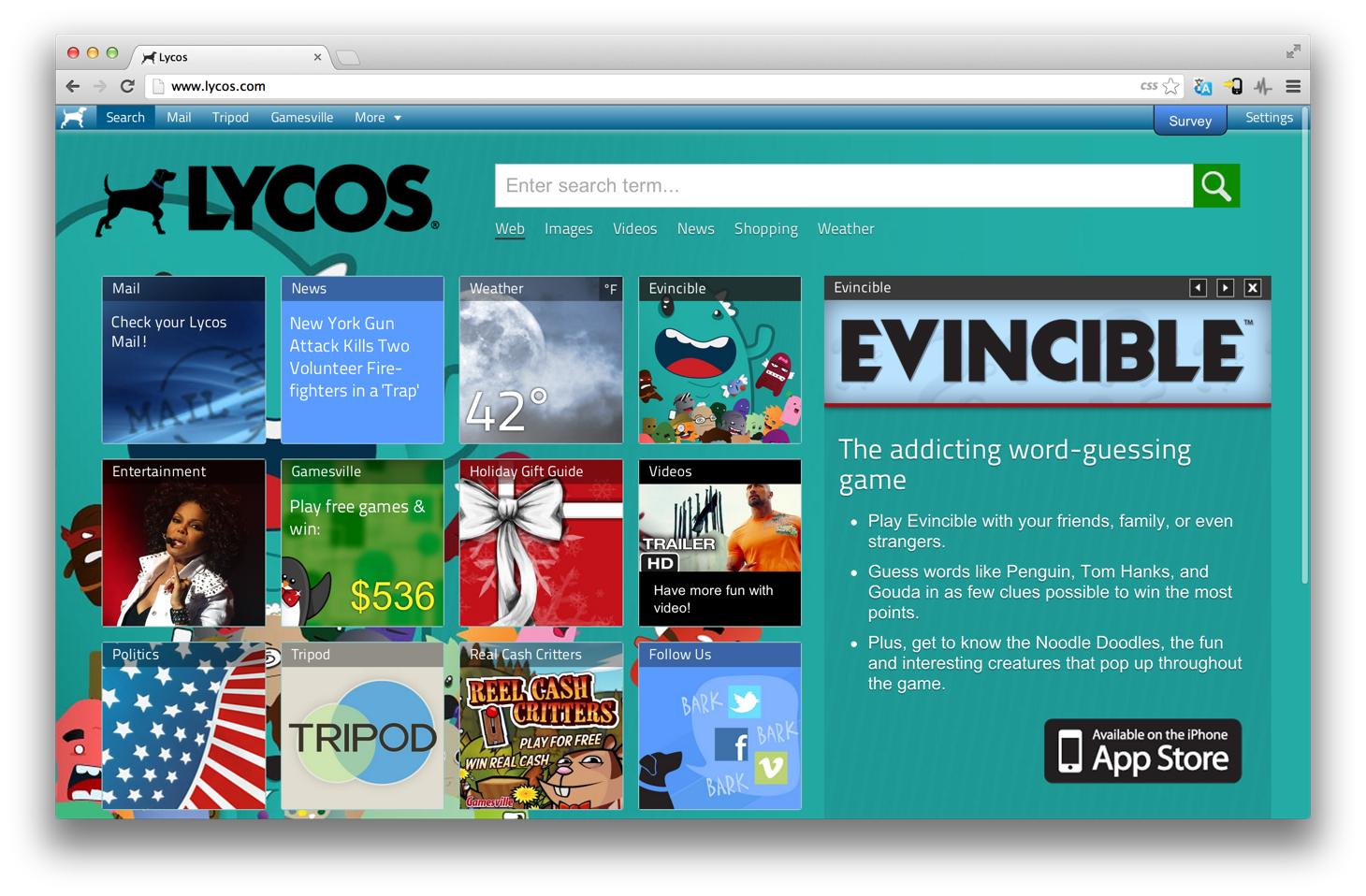Image resolution: width=1366 pixels, height=896 pixels.
Task: Click the App Store download badge
Action: (x=1142, y=751)
